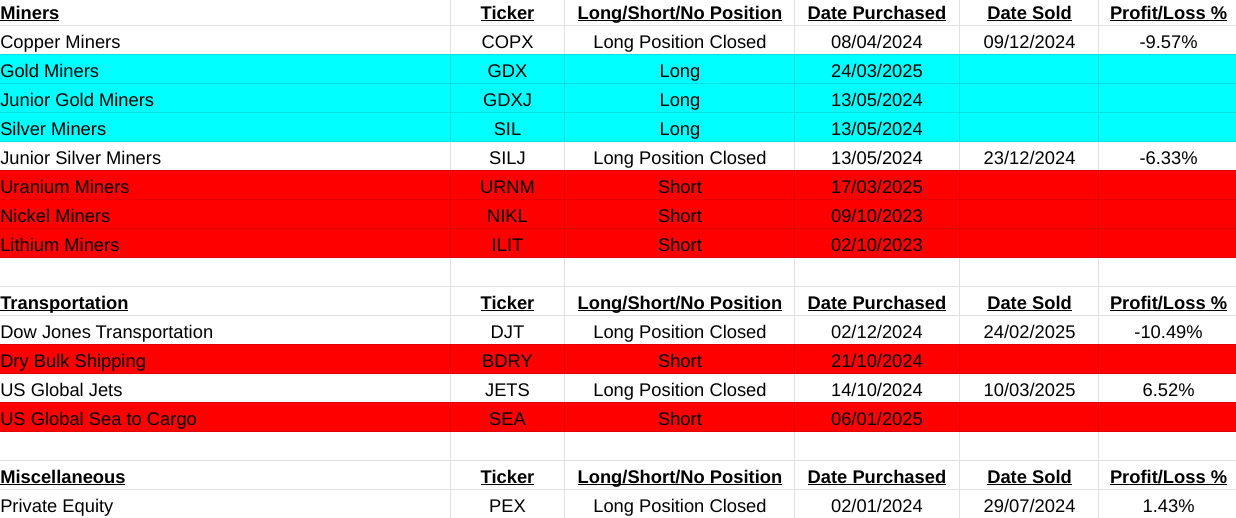Select US Global Jets 6.52% profit cell
The image size is (1236, 518).
1167,390
